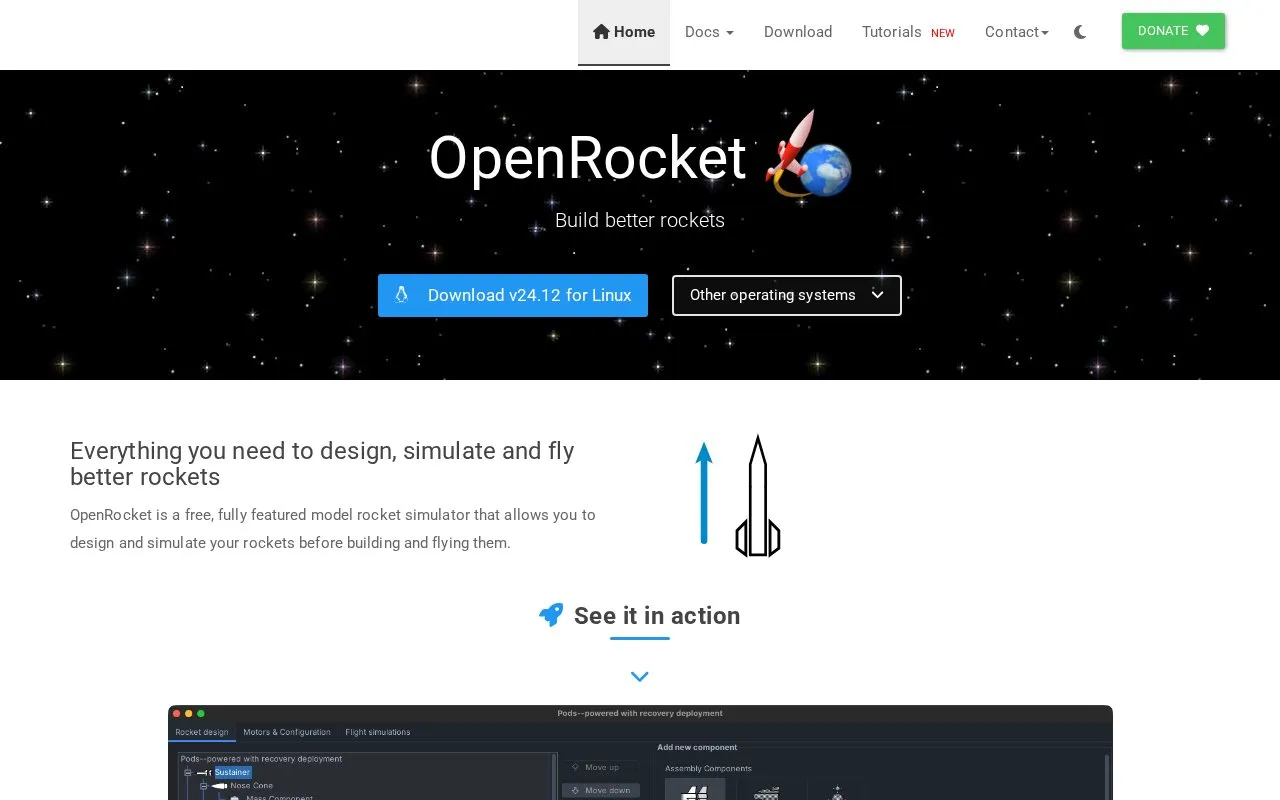Click the green DONATE button
1280x800 pixels.
[x=1173, y=31]
